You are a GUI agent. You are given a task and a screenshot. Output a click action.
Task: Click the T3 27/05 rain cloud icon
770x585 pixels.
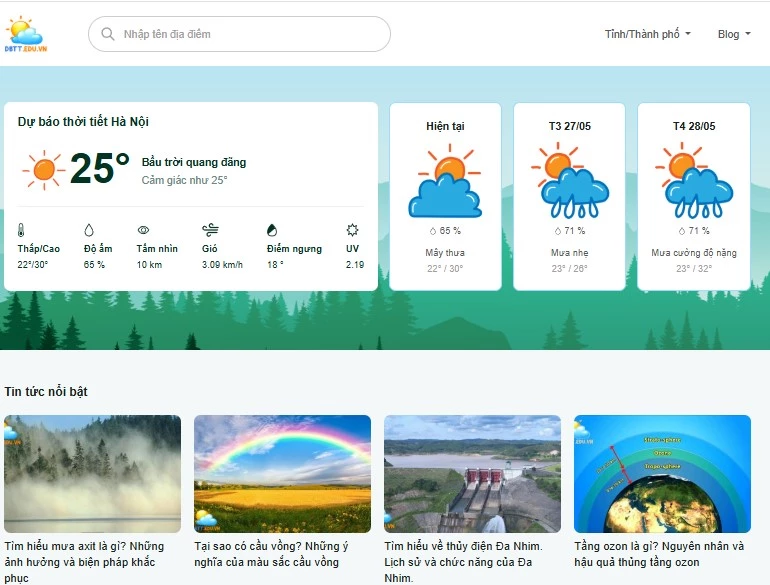(570, 180)
